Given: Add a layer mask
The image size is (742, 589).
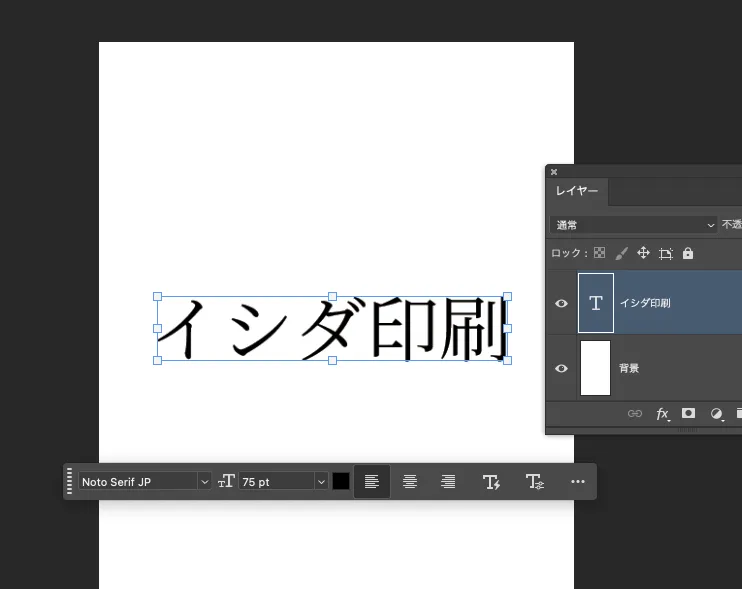Looking at the screenshot, I should (x=689, y=413).
